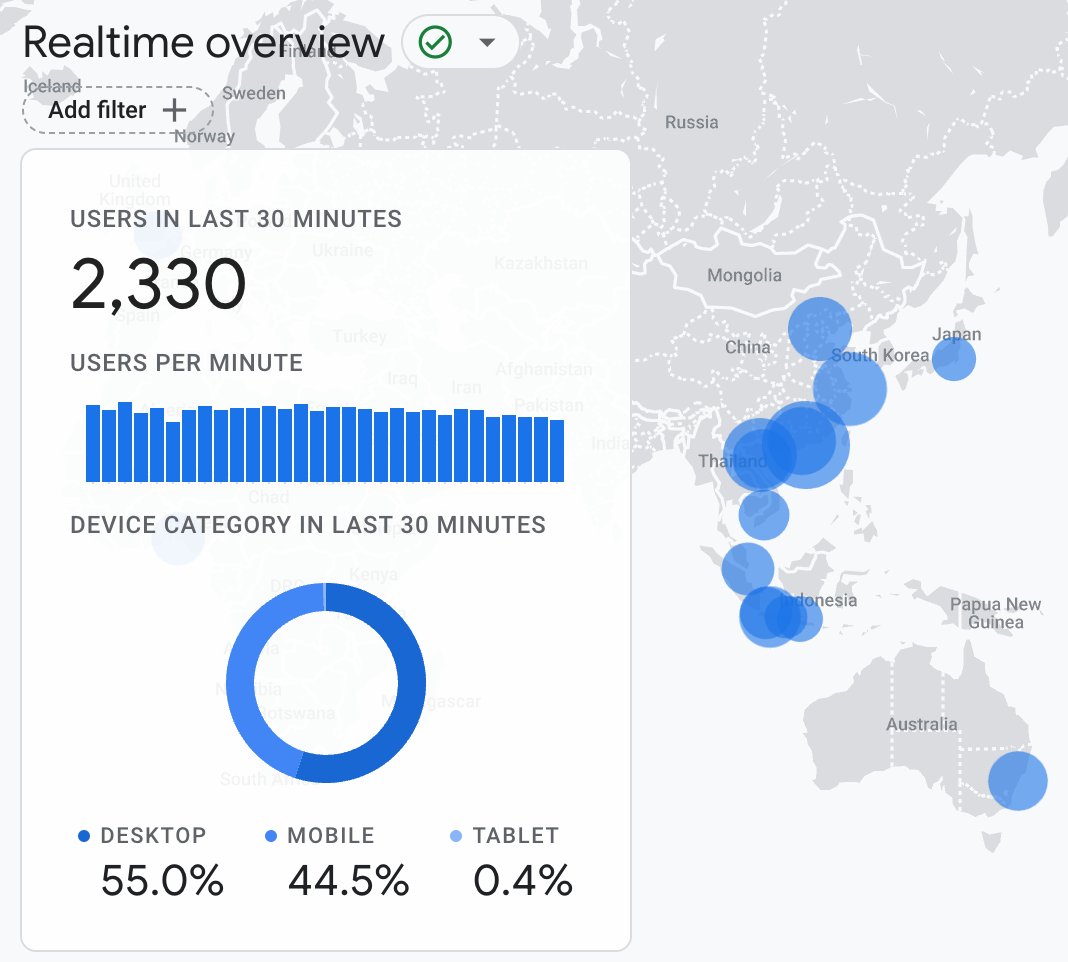
Task: Click the USERS IN LAST 30 MINUTES label
Action: 236,219
